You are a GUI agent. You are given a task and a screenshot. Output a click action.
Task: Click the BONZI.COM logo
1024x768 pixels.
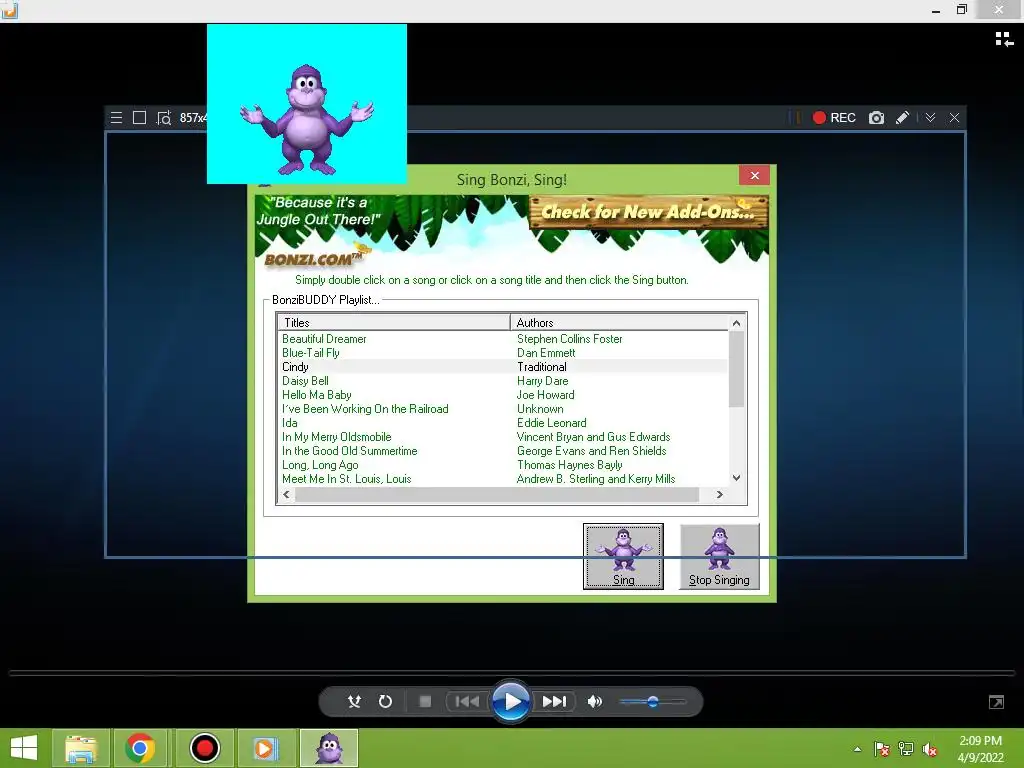[313, 259]
